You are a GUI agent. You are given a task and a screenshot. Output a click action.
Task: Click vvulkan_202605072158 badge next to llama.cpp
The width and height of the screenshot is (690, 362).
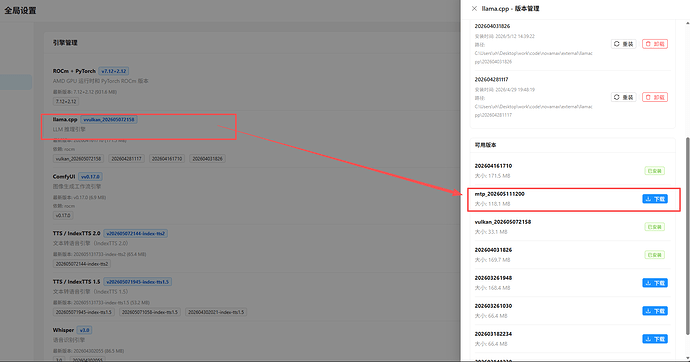[x=109, y=120]
